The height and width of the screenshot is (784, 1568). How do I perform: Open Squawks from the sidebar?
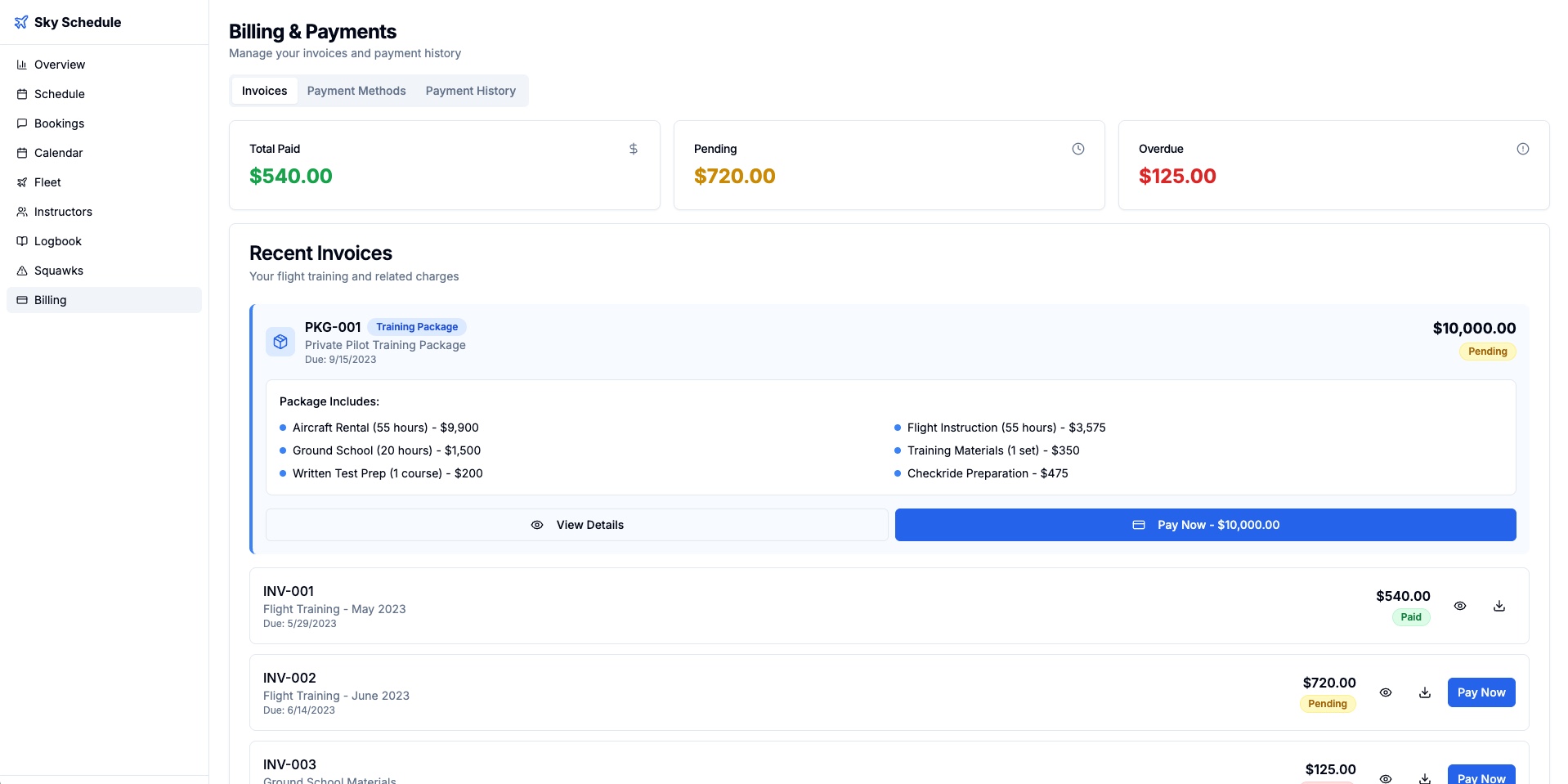(x=58, y=271)
